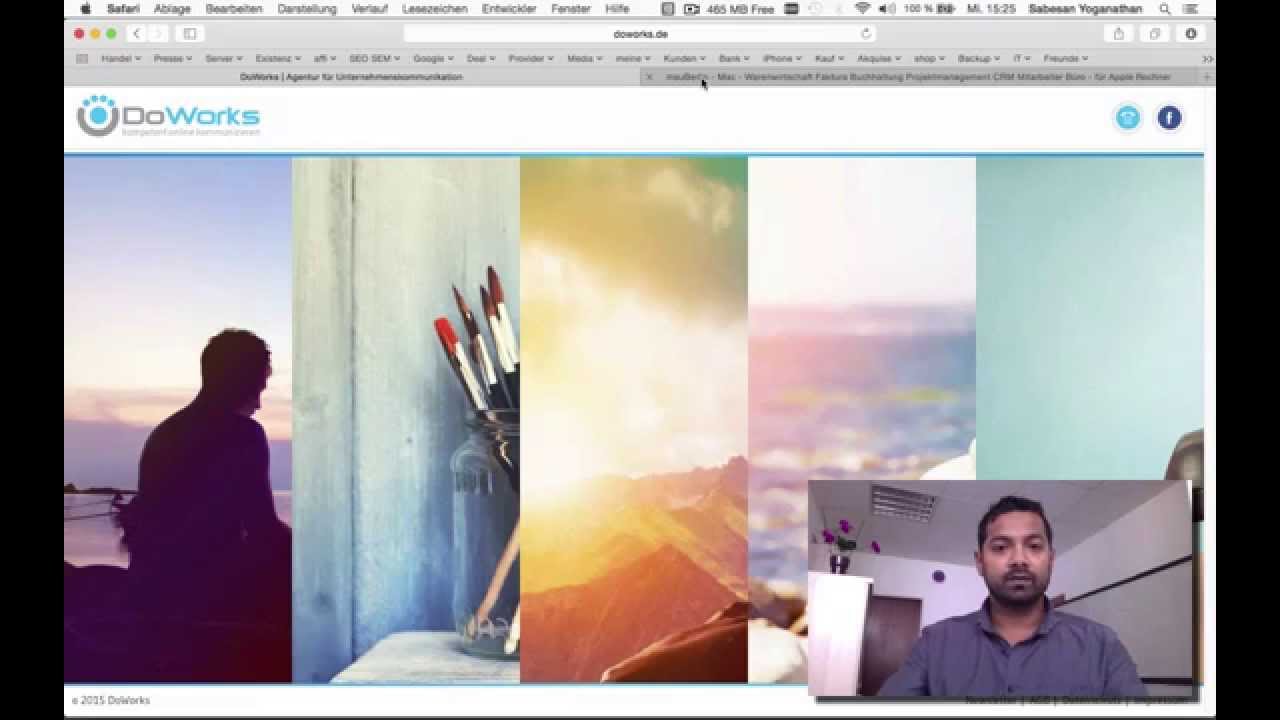Add a new tab with plus button

1206,77
